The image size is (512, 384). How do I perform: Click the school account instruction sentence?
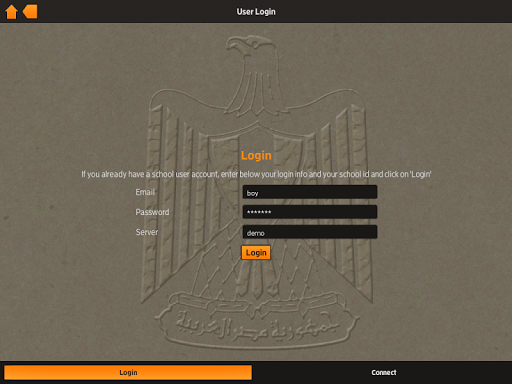(x=256, y=174)
